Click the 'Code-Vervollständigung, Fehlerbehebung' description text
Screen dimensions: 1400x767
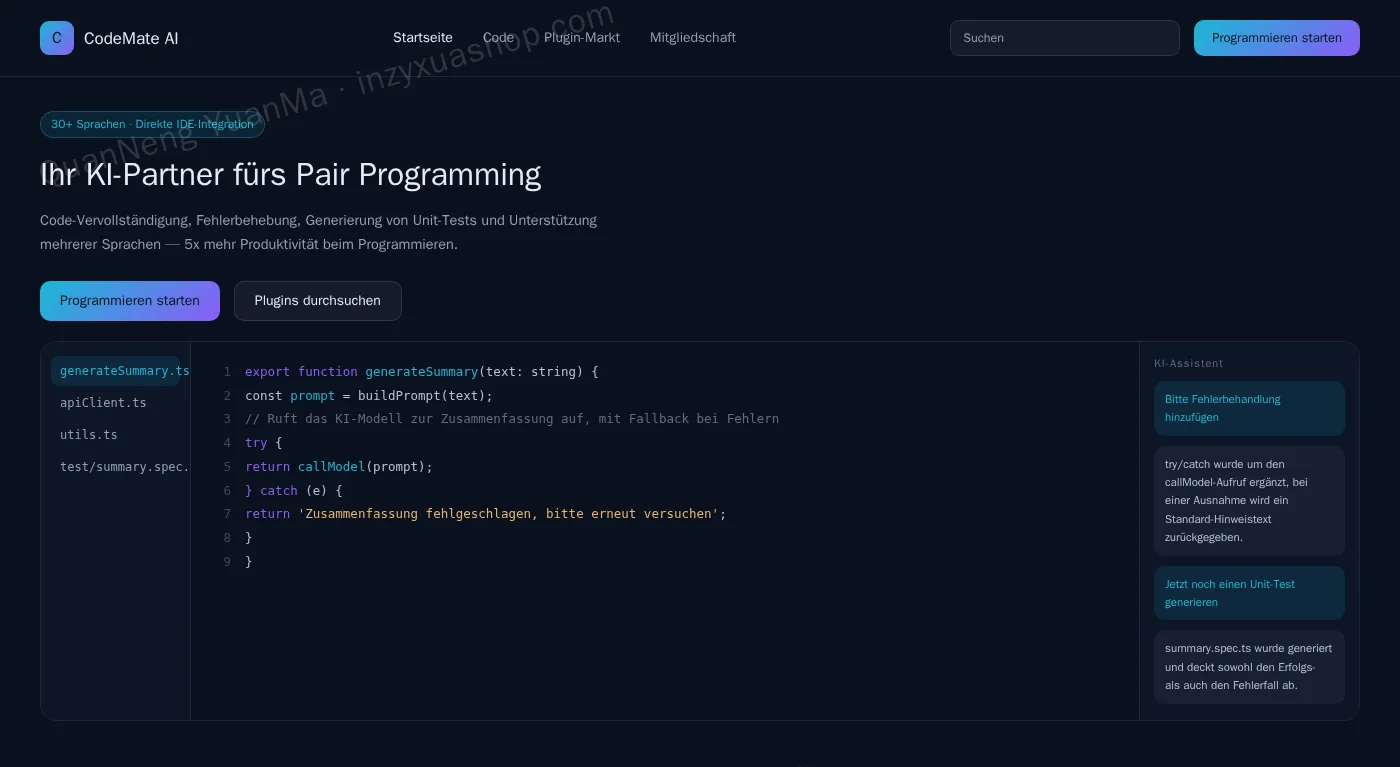318,232
